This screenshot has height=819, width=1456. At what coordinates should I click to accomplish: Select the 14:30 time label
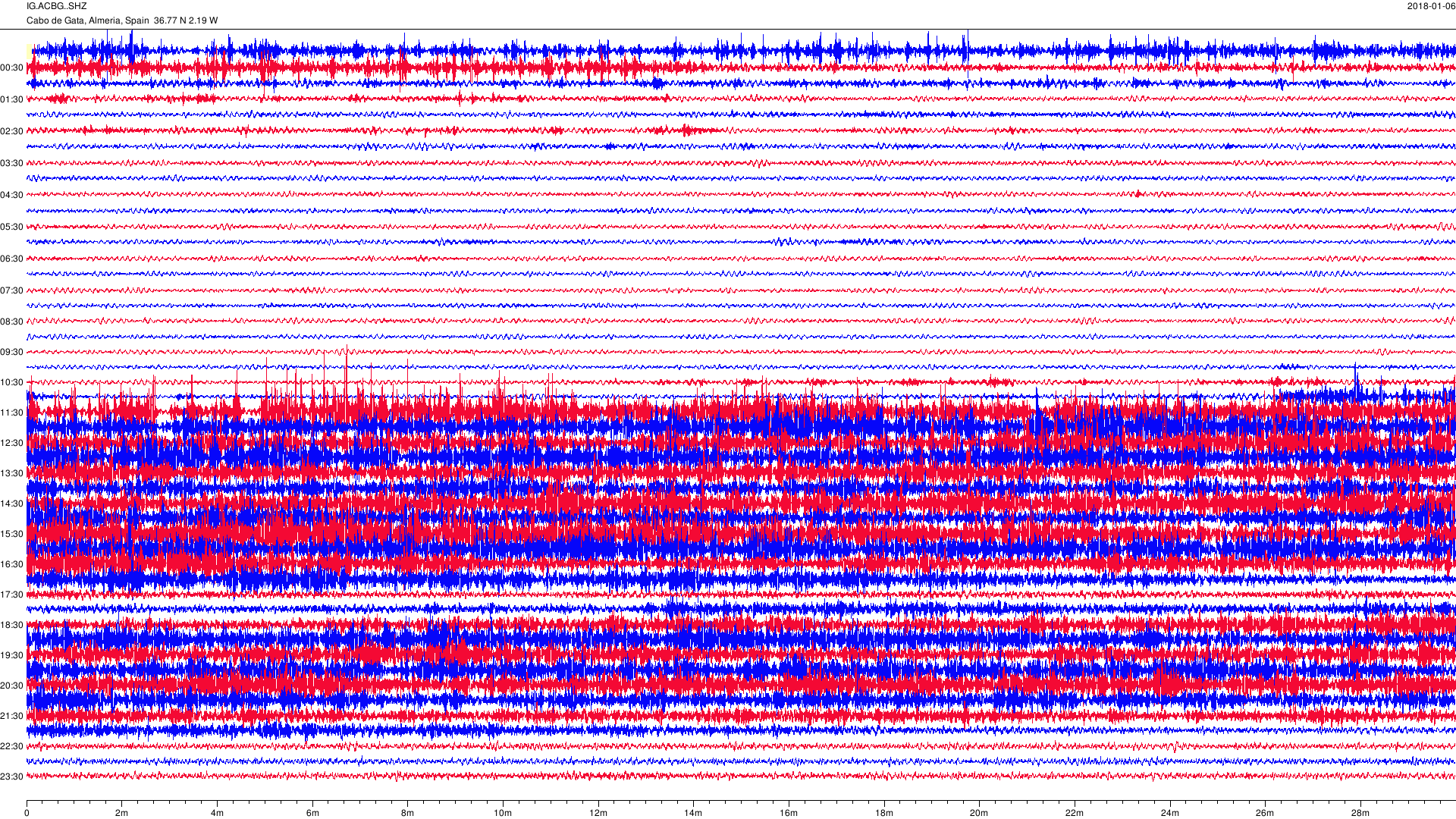point(12,504)
